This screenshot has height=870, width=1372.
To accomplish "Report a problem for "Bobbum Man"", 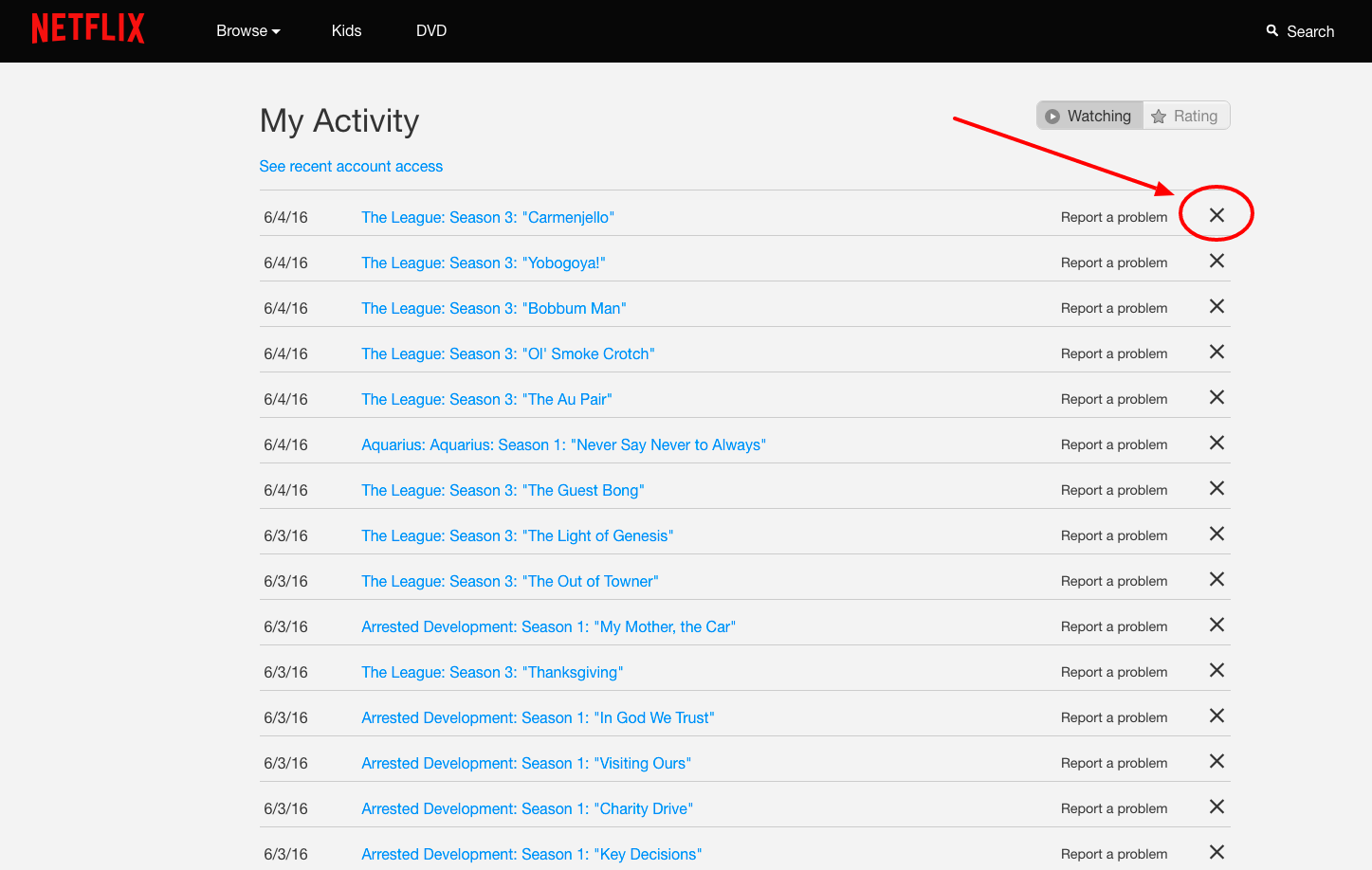I will pyautogui.click(x=1114, y=307).
